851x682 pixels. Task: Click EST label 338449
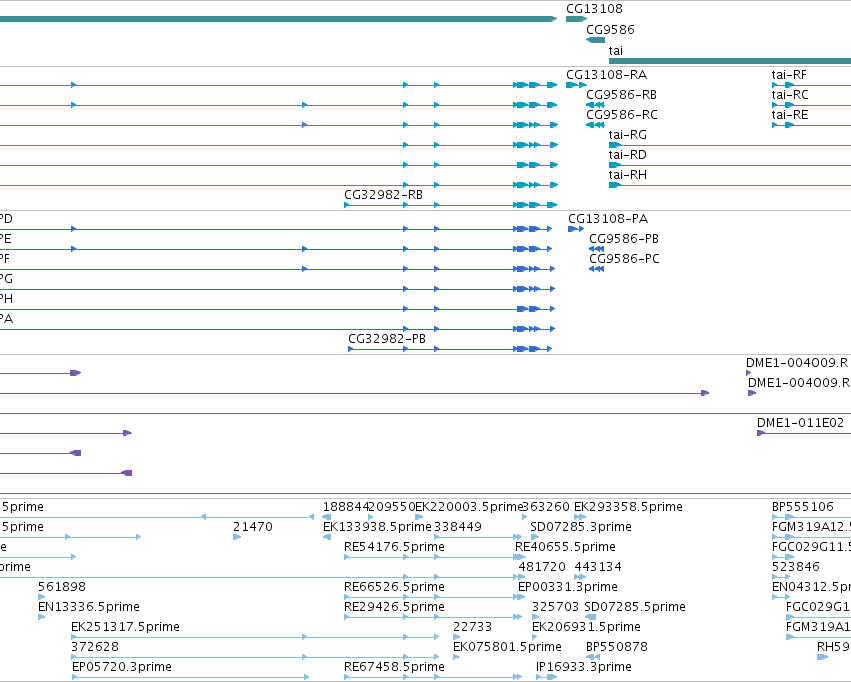pyautogui.click(x=458, y=527)
